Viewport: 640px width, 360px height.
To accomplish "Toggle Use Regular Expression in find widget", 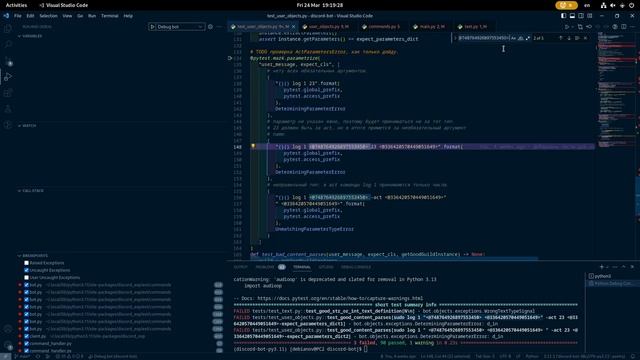I will (528, 38).
